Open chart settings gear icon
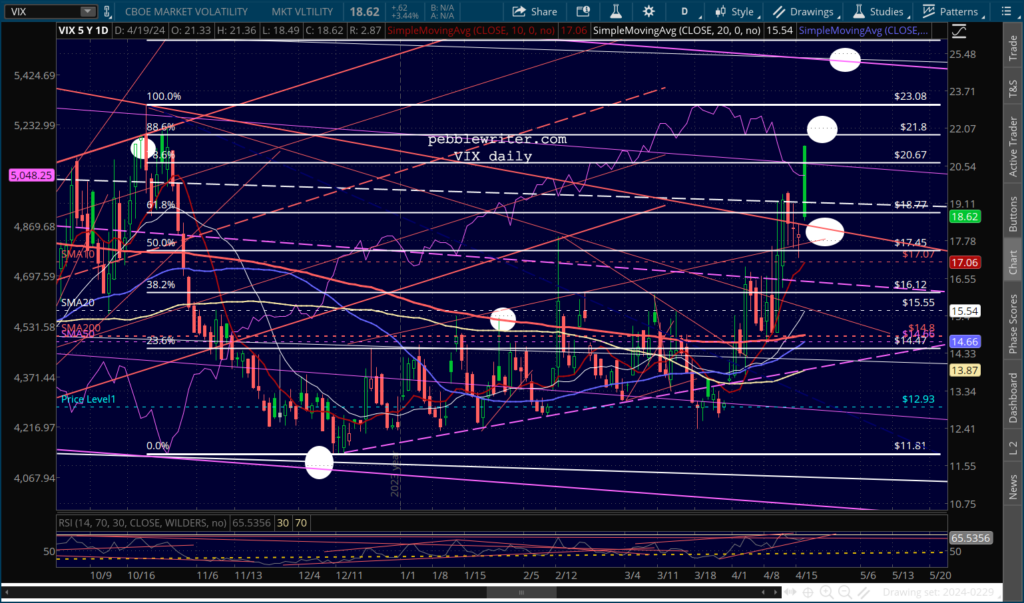This screenshot has width=1024, height=603. coord(648,11)
